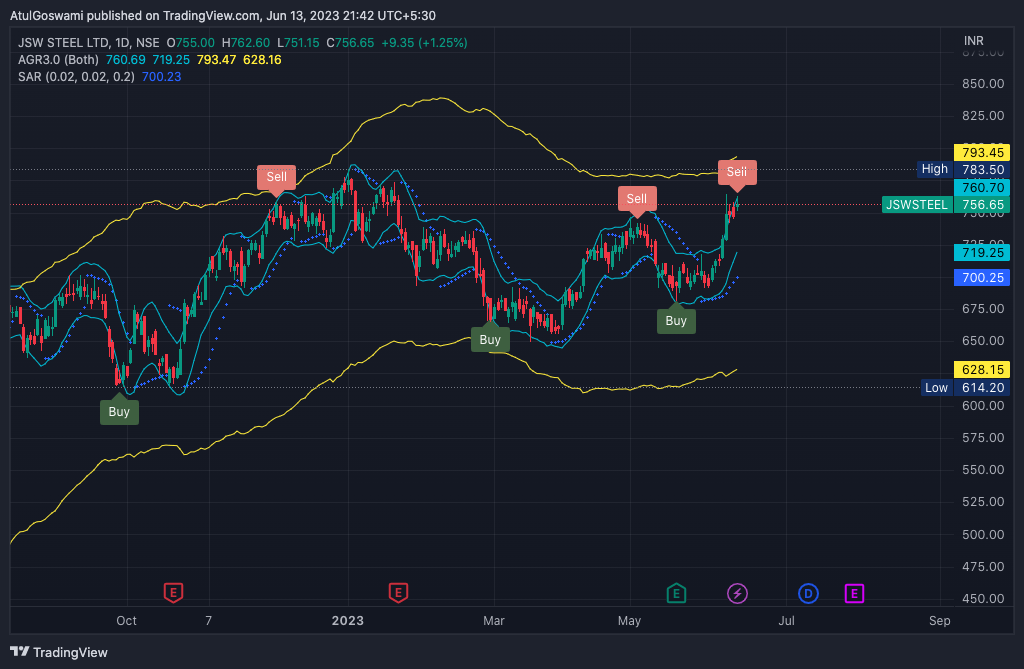Click the yellow 793.45 price tag
1024x669 pixels.
tap(982, 152)
